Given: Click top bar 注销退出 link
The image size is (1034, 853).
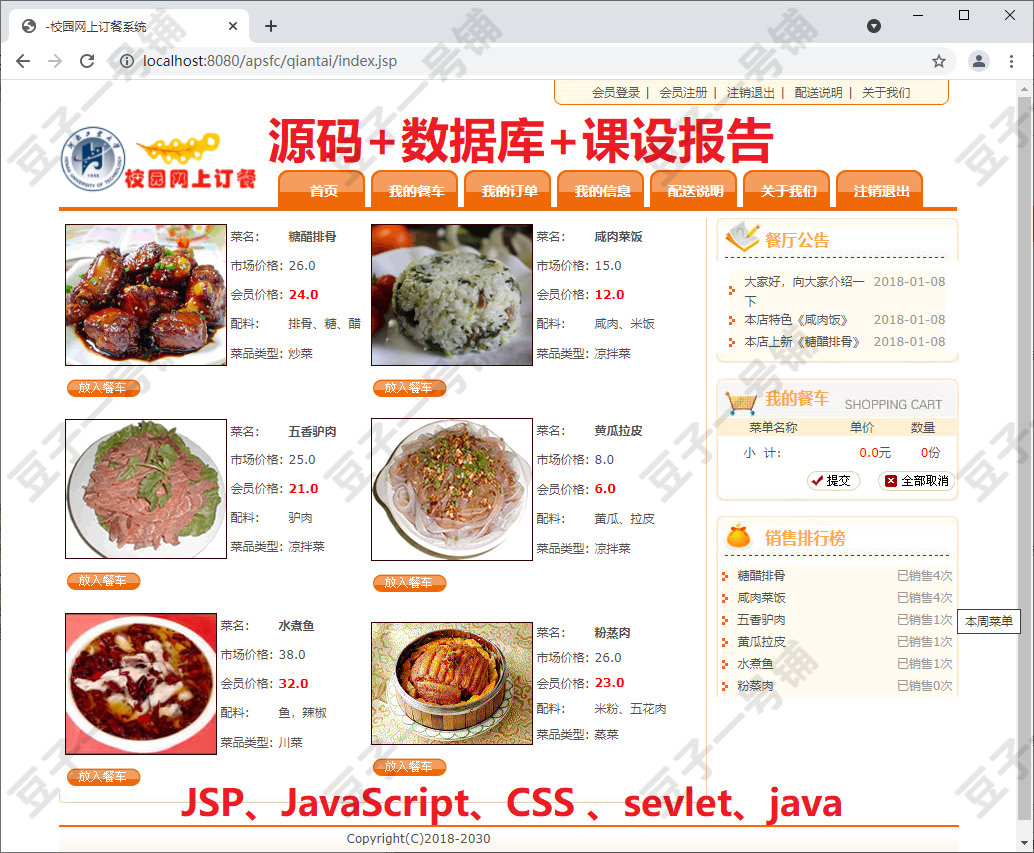Looking at the screenshot, I should [x=750, y=92].
